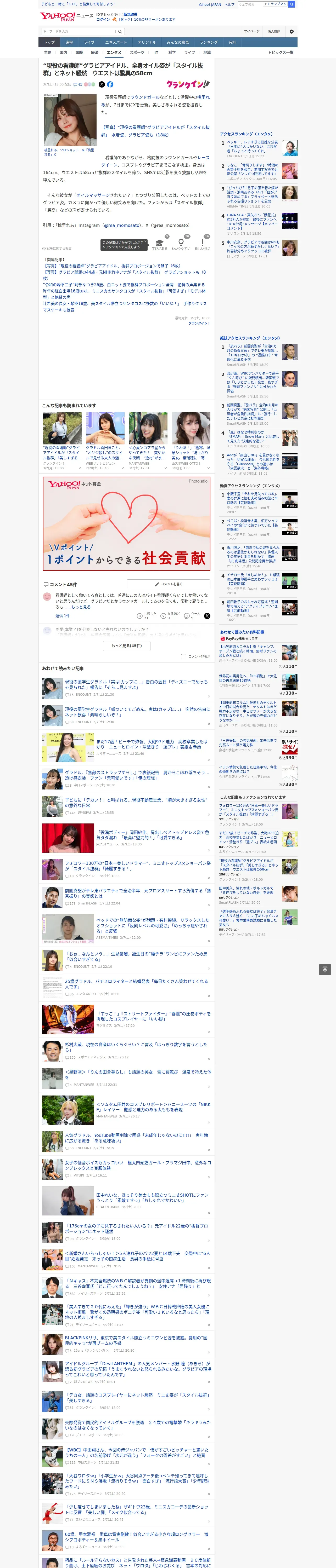Open the みんなの意見 tab

tap(177, 43)
